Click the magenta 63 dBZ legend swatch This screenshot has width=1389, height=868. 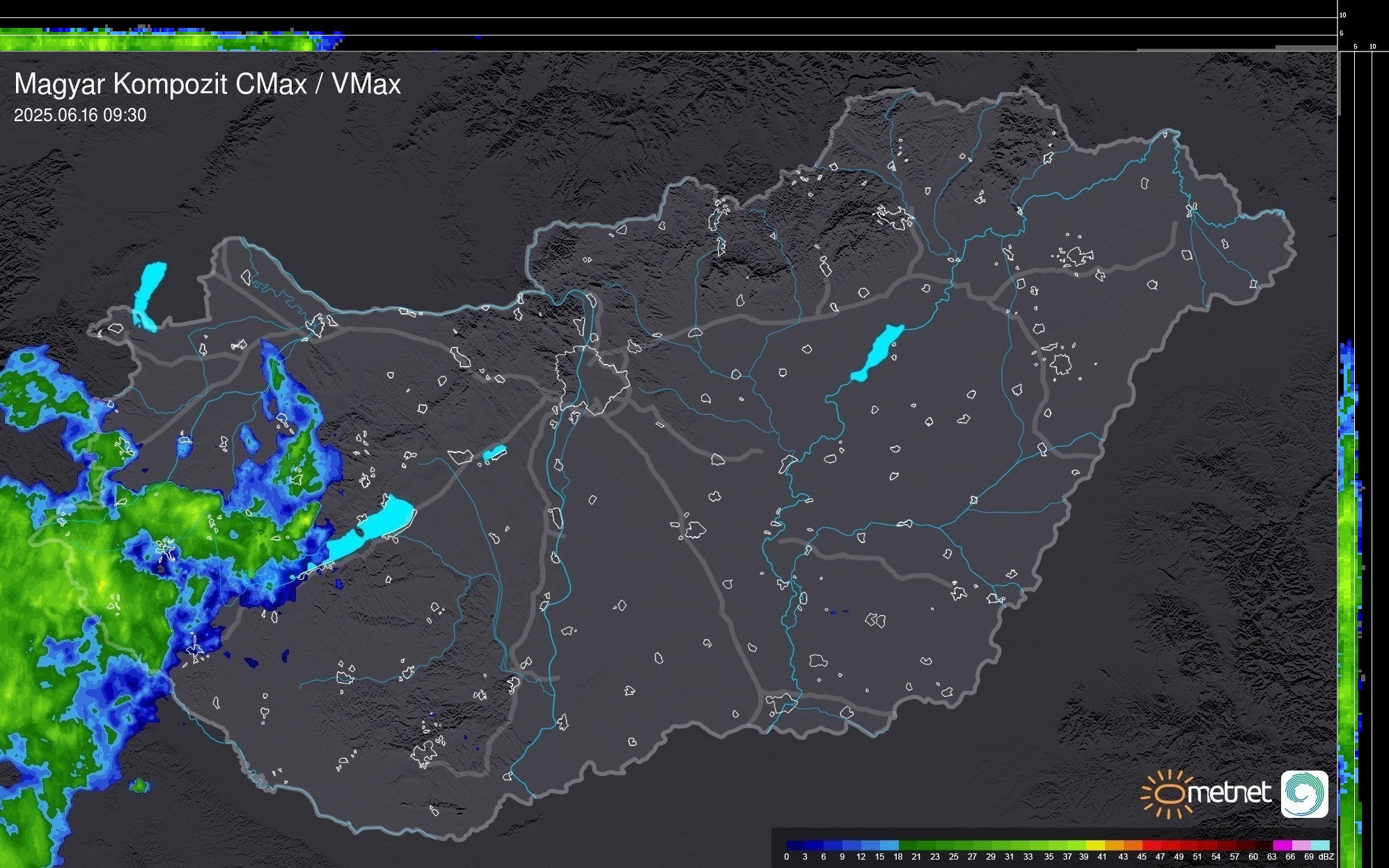pyautogui.click(x=1282, y=845)
